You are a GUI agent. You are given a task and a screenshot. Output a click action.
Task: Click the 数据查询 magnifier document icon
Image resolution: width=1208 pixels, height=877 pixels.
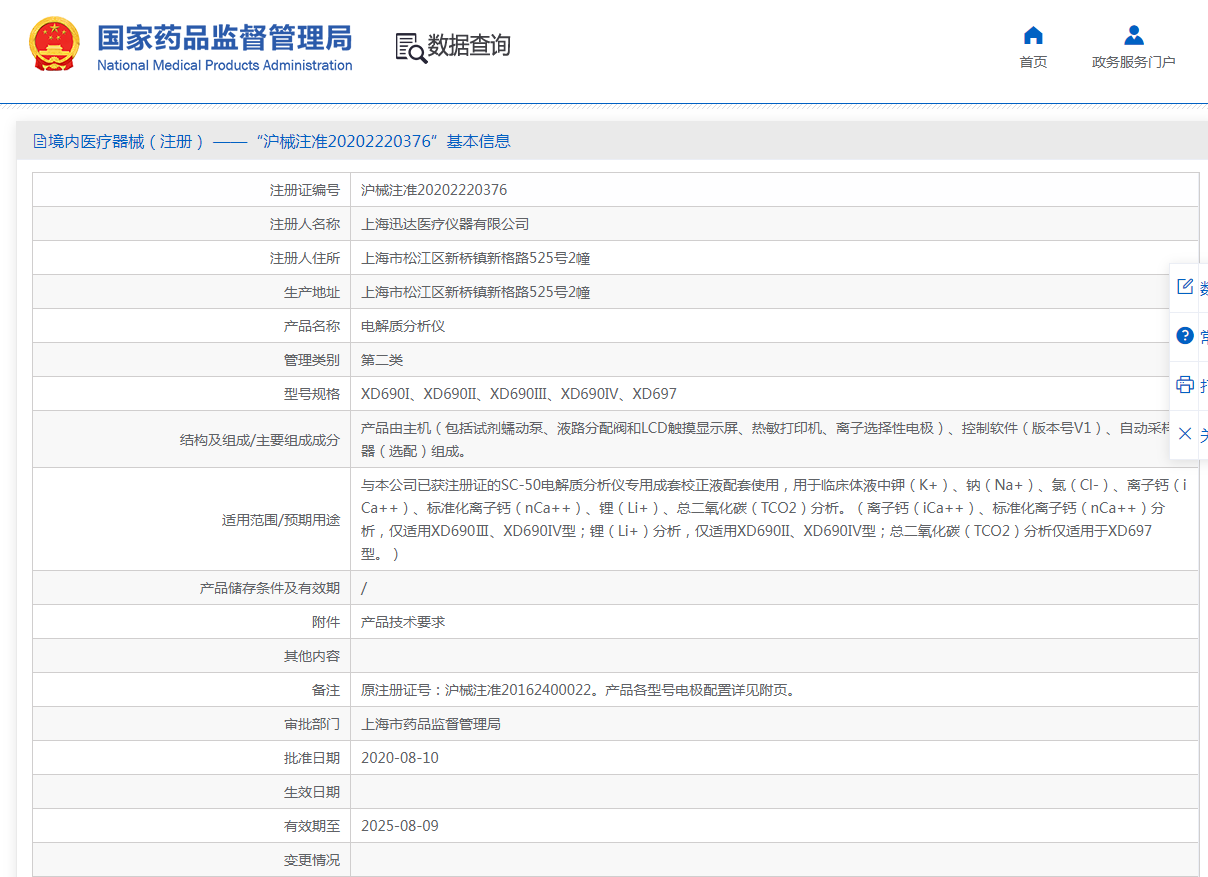coord(410,47)
